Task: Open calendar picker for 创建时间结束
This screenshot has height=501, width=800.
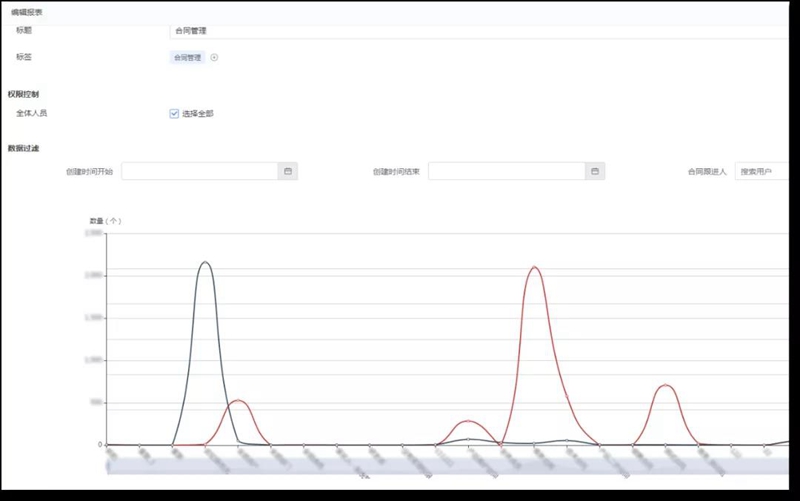Action: coord(595,172)
